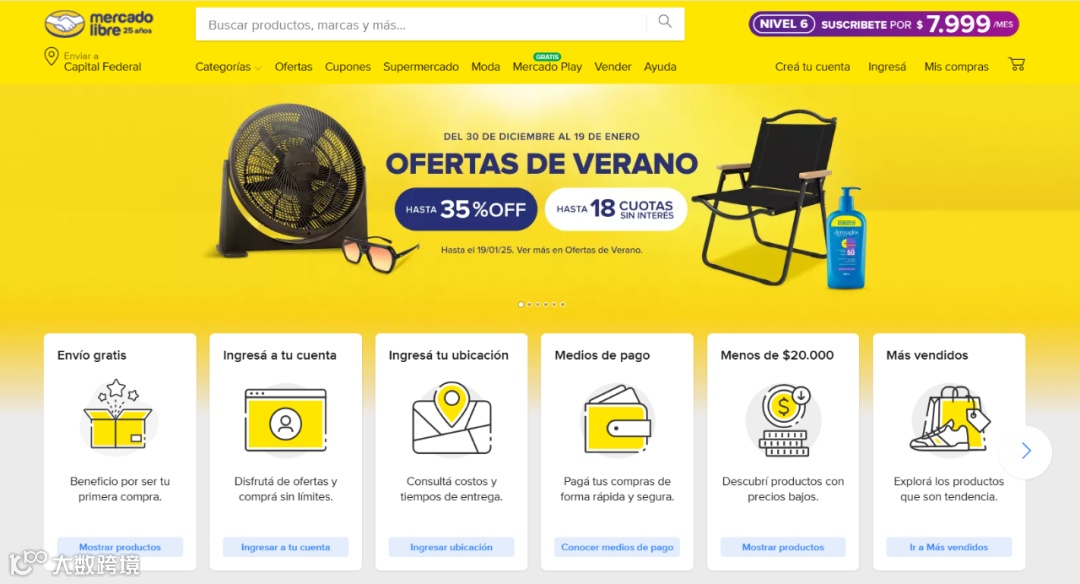Click the Mercado Libre handshake logo
Image resolution: width=1080 pixels, height=584 pixels.
pyautogui.click(x=65, y=24)
